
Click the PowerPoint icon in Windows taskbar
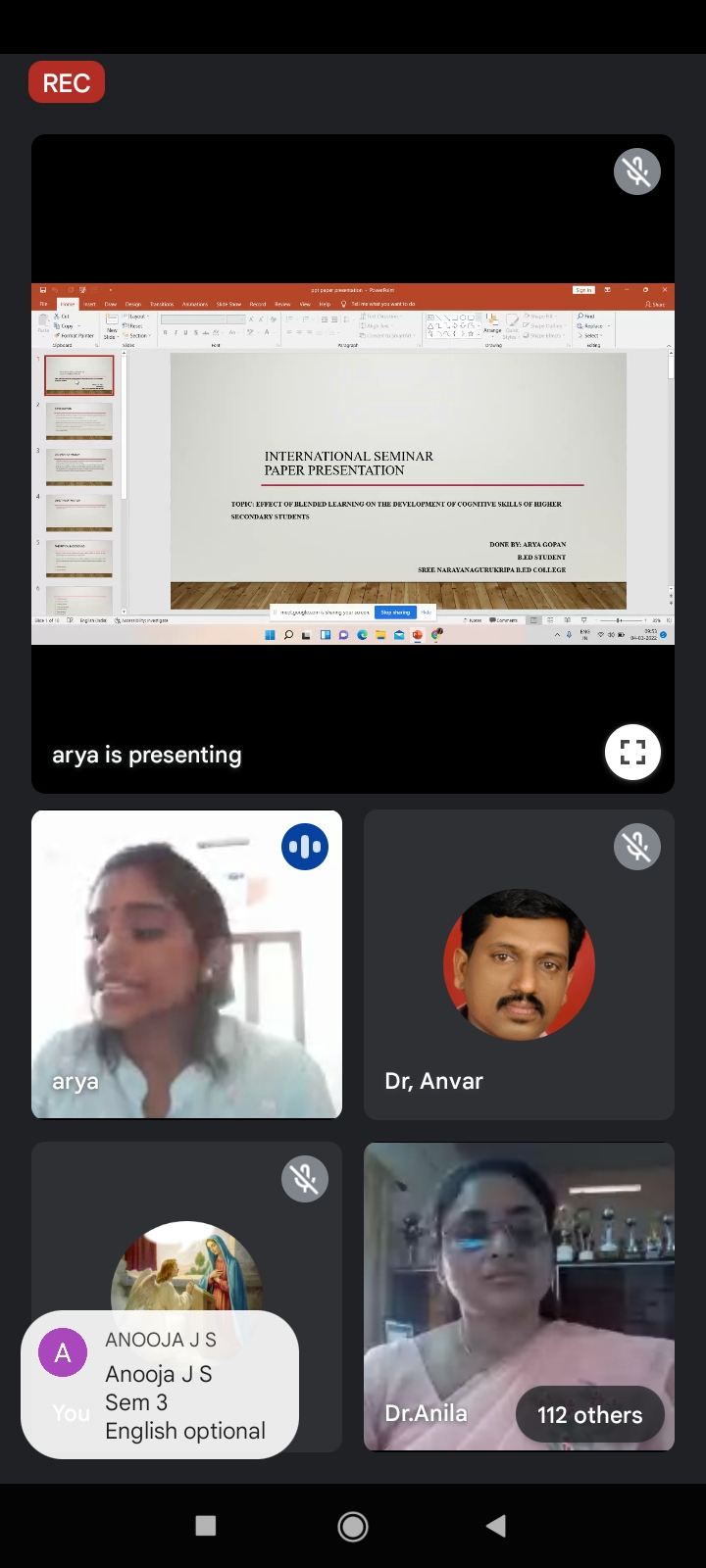pyautogui.click(x=418, y=635)
